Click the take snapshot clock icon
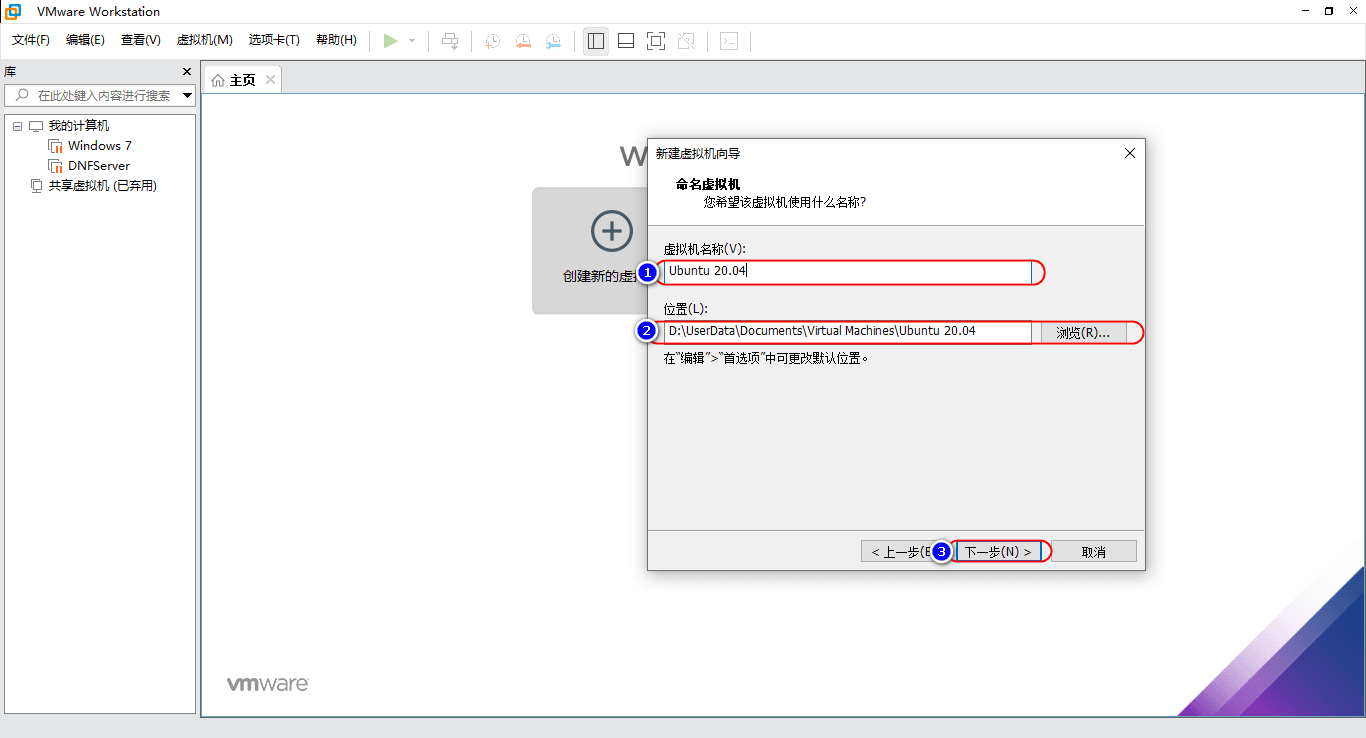The width and height of the screenshot is (1366, 738). click(x=492, y=41)
